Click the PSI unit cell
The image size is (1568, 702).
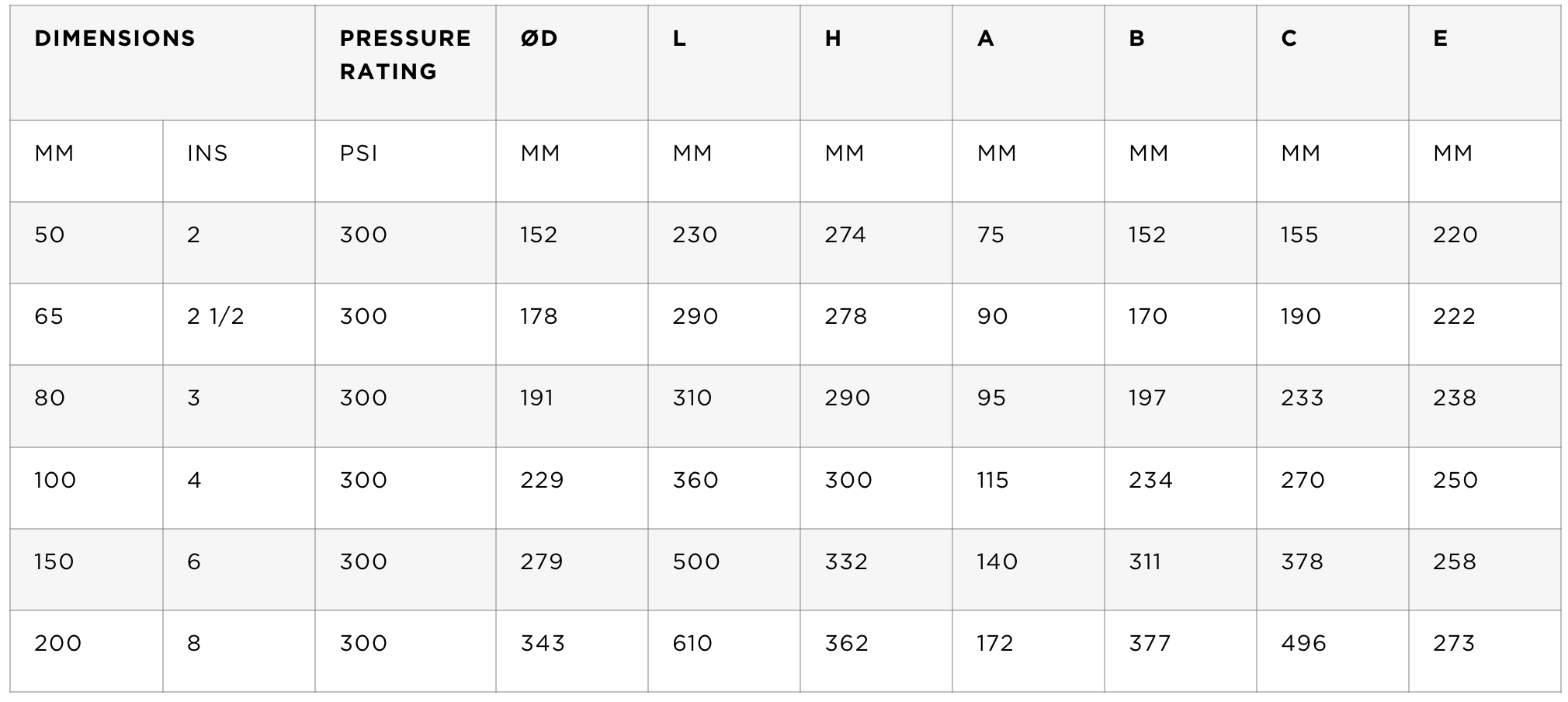point(405,161)
